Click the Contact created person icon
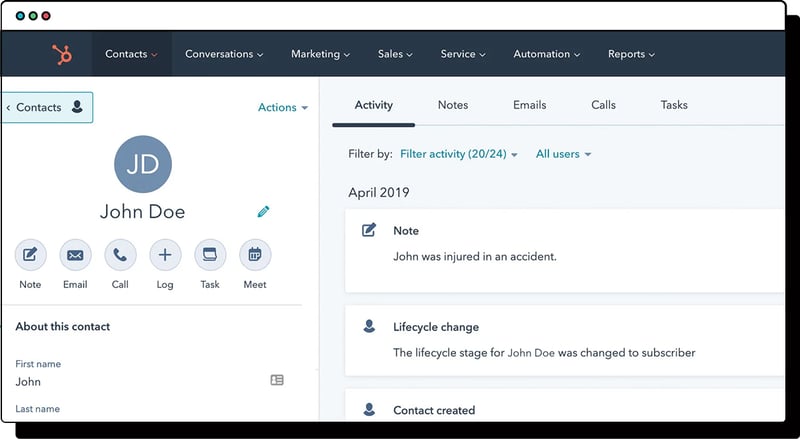 pyautogui.click(x=369, y=409)
